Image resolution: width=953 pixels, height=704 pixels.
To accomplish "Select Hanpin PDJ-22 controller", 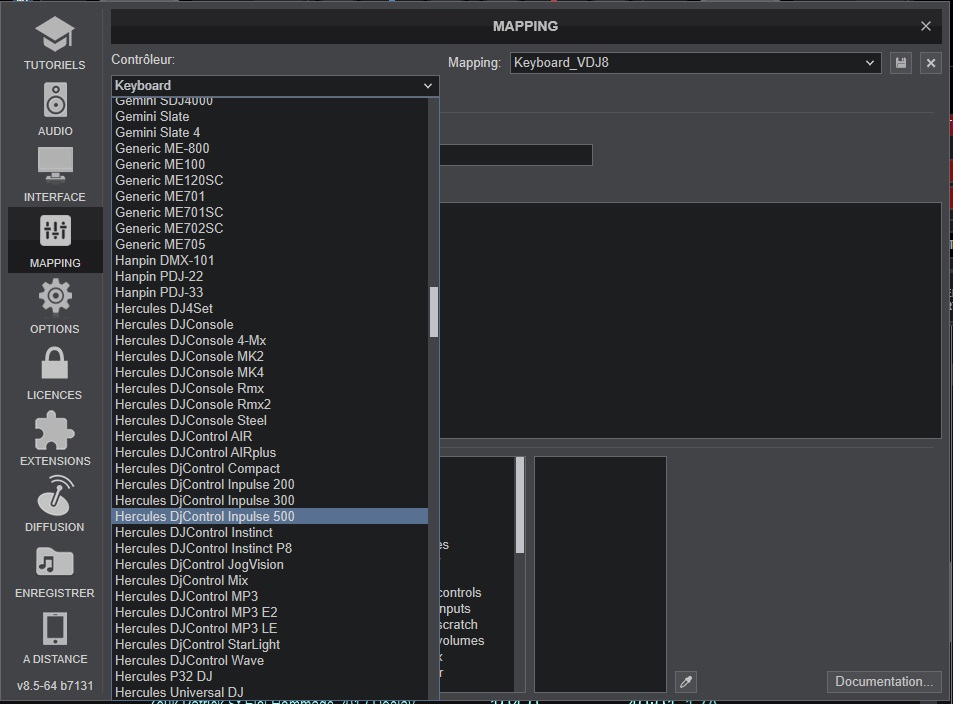I will point(270,276).
